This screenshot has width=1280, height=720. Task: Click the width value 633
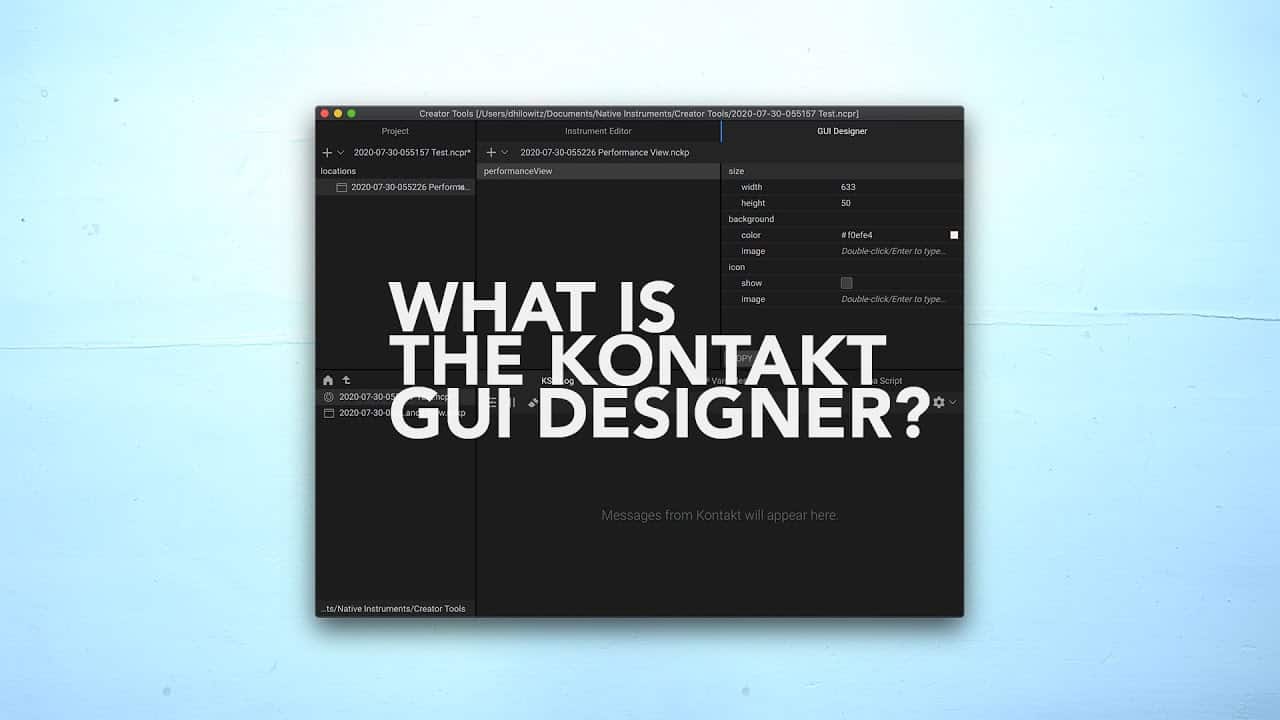click(x=848, y=187)
